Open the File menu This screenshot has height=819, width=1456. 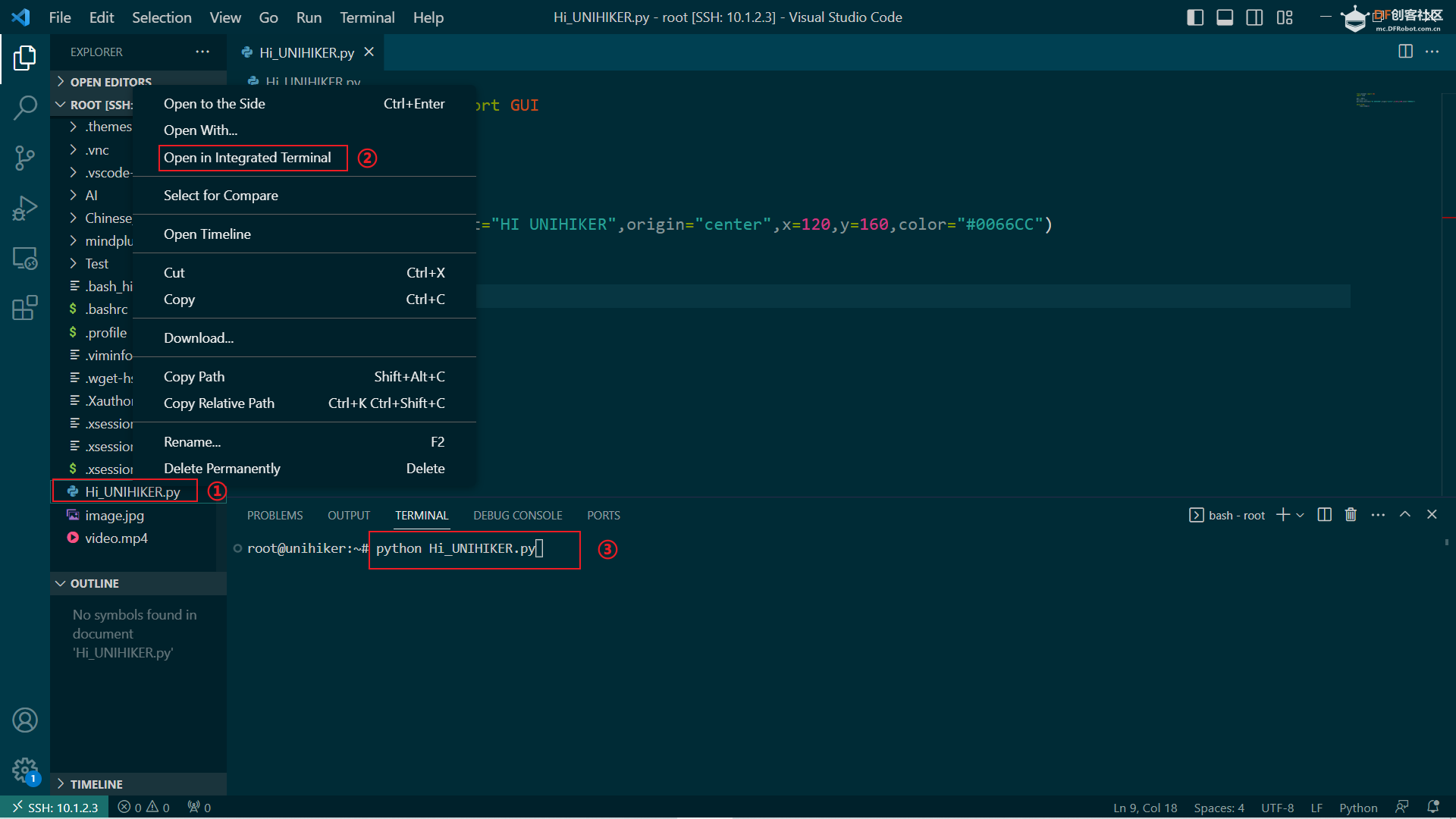(x=59, y=17)
